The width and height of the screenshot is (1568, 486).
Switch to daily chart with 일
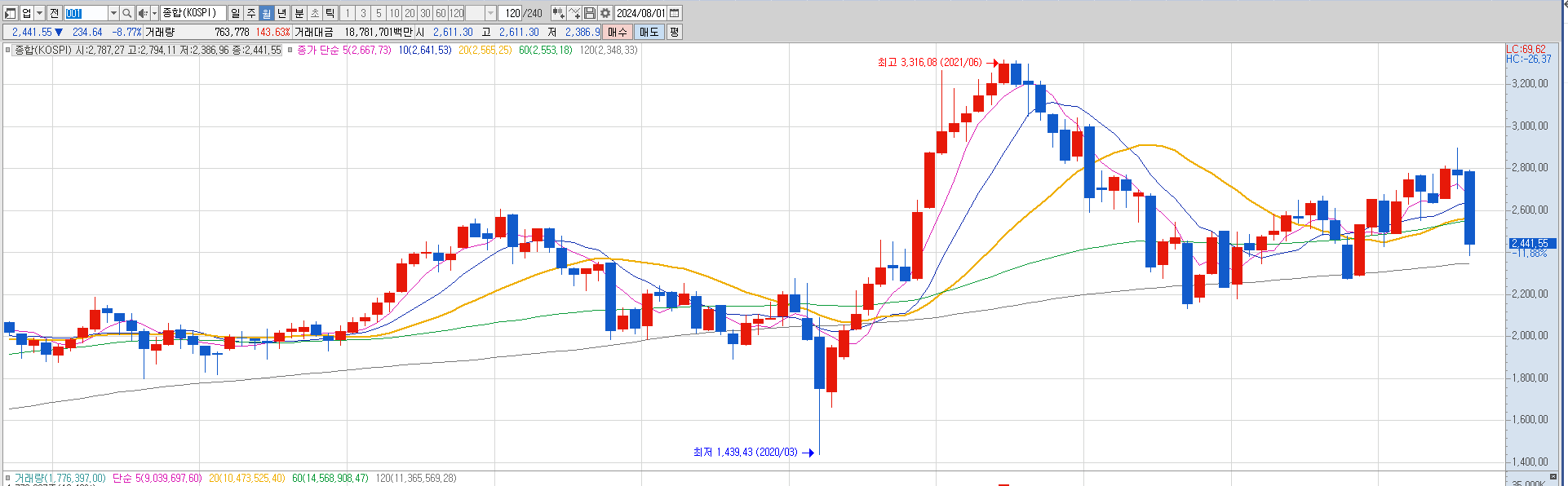click(x=236, y=13)
